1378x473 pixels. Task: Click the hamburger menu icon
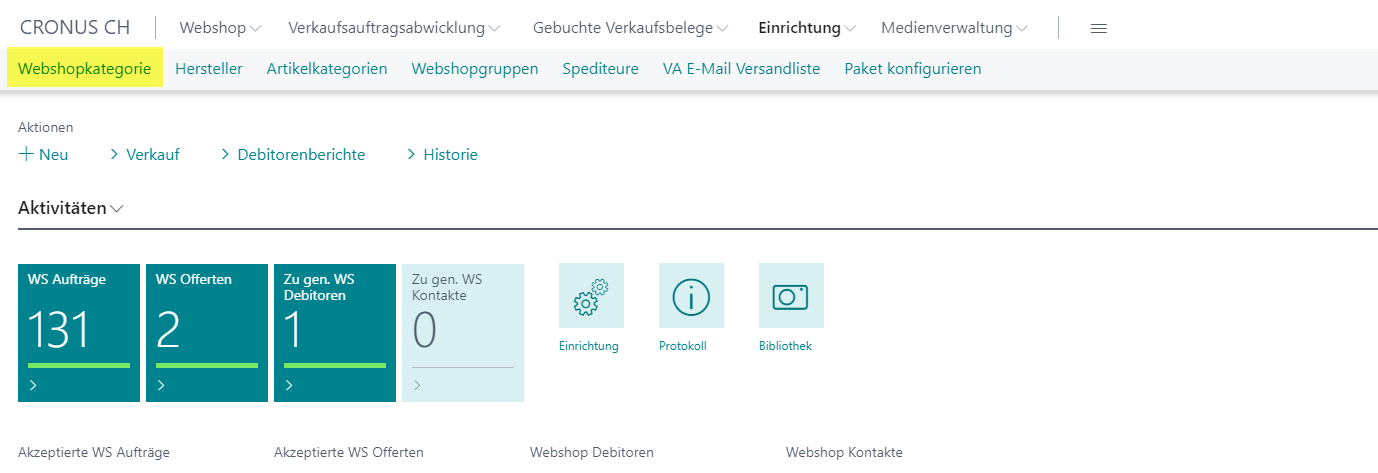[x=1098, y=28]
